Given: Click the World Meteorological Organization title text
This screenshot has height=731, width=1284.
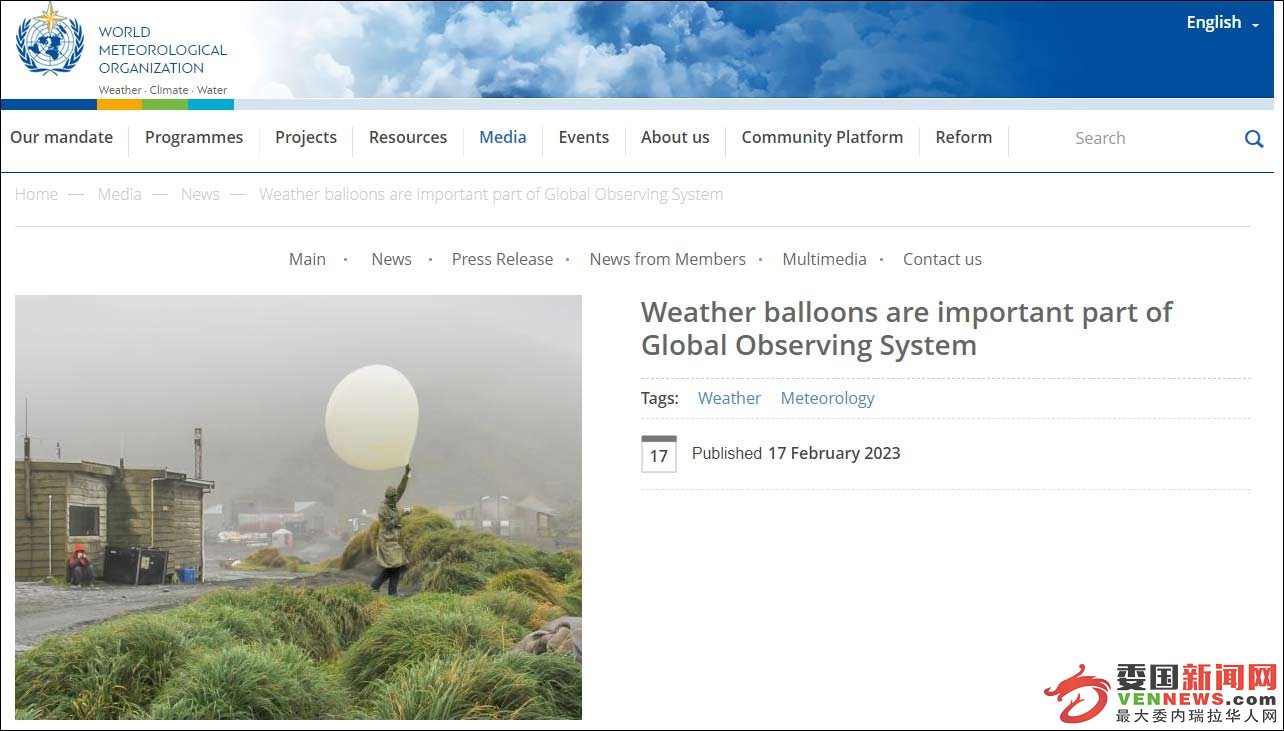Looking at the screenshot, I should pos(162,50).
